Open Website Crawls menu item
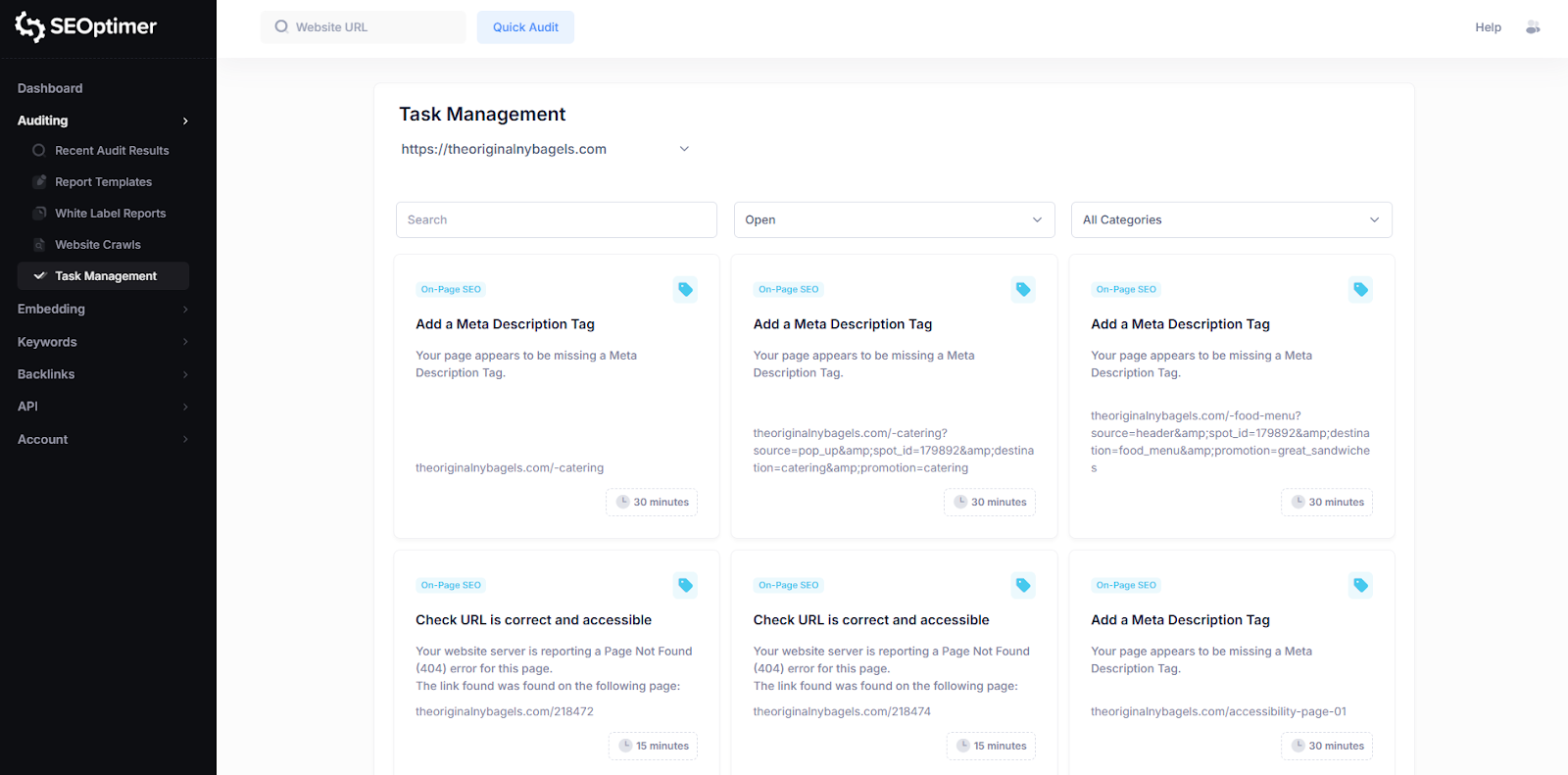Screen dimensions: 1568x775 (x=97, y=244)
